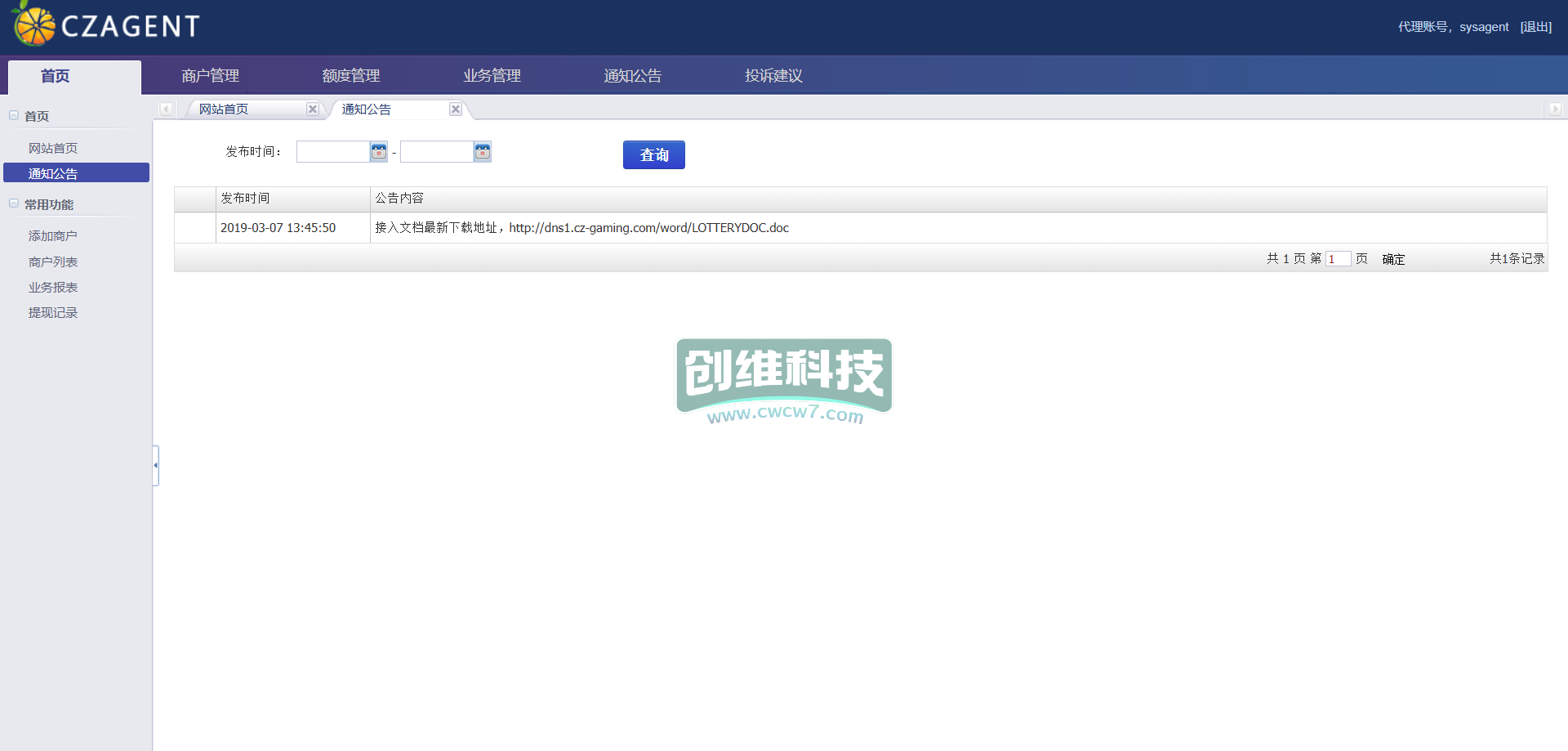Screen dimensions: 1568x751
Task: Click the 退出 logout link
Action: (1536, 27)
